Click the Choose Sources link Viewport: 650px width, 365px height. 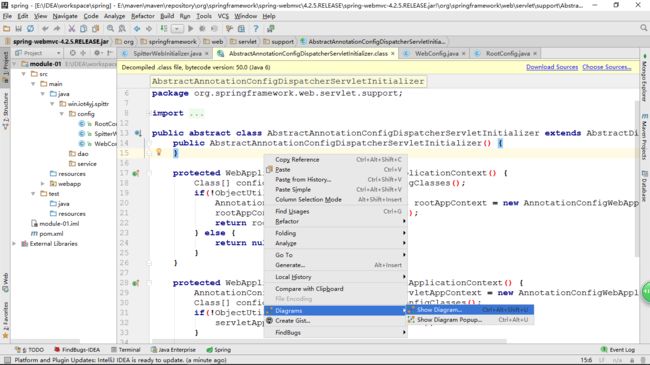point(606,67)
